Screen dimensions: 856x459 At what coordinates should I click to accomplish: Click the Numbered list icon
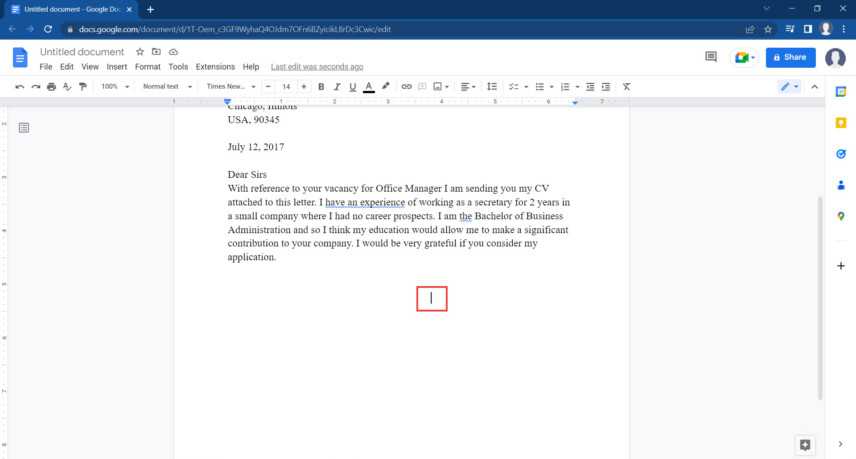tap(565, 87)
